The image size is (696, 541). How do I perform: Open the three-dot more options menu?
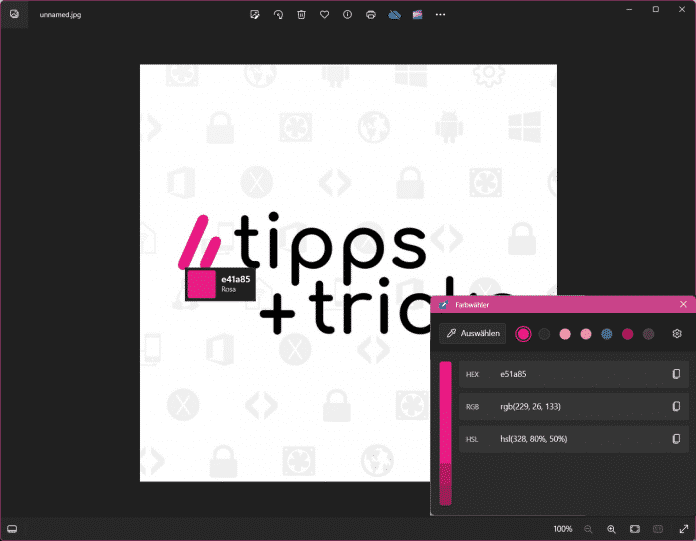click(441, 15)
